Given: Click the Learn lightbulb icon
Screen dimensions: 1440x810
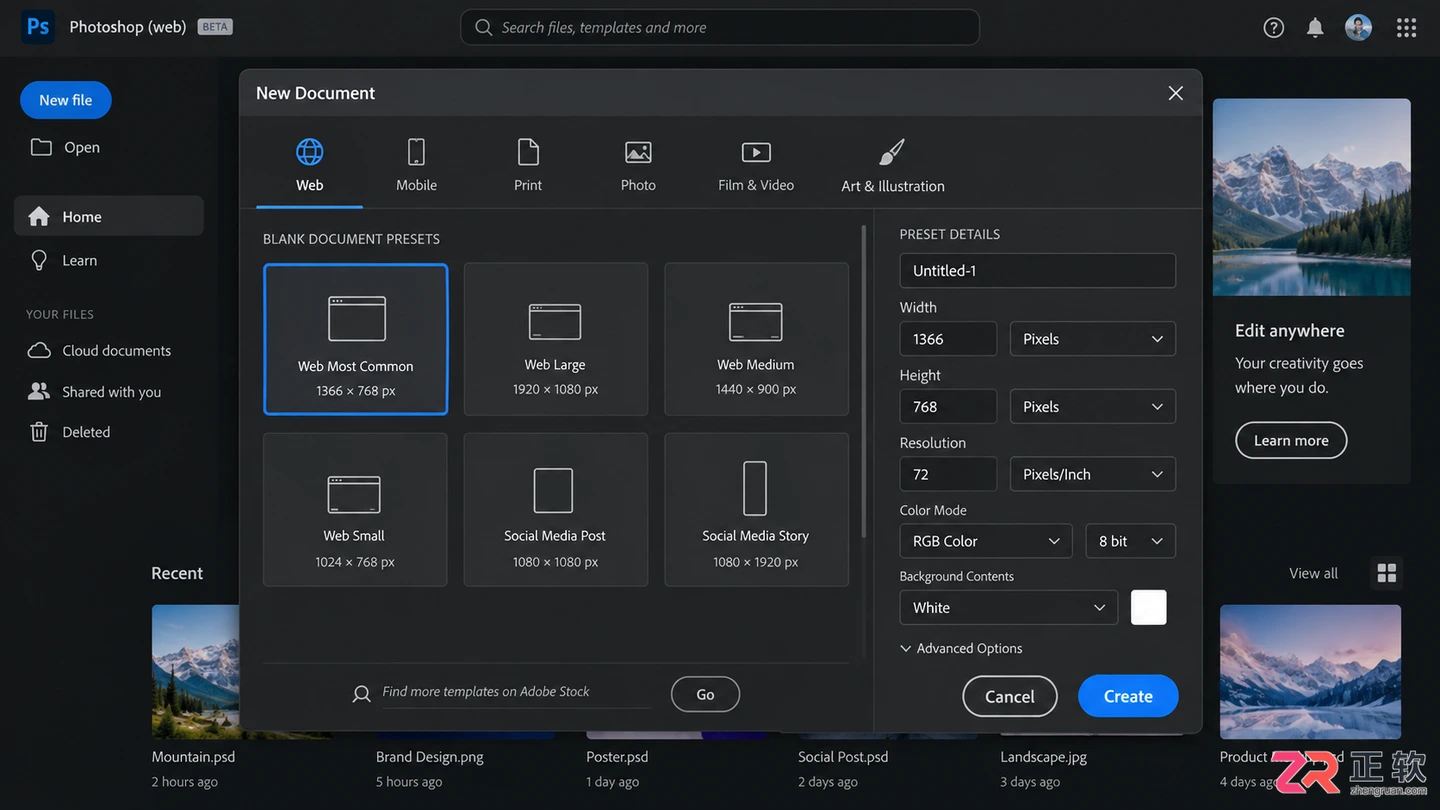Looking at the screenshot, I should (39, 260).
